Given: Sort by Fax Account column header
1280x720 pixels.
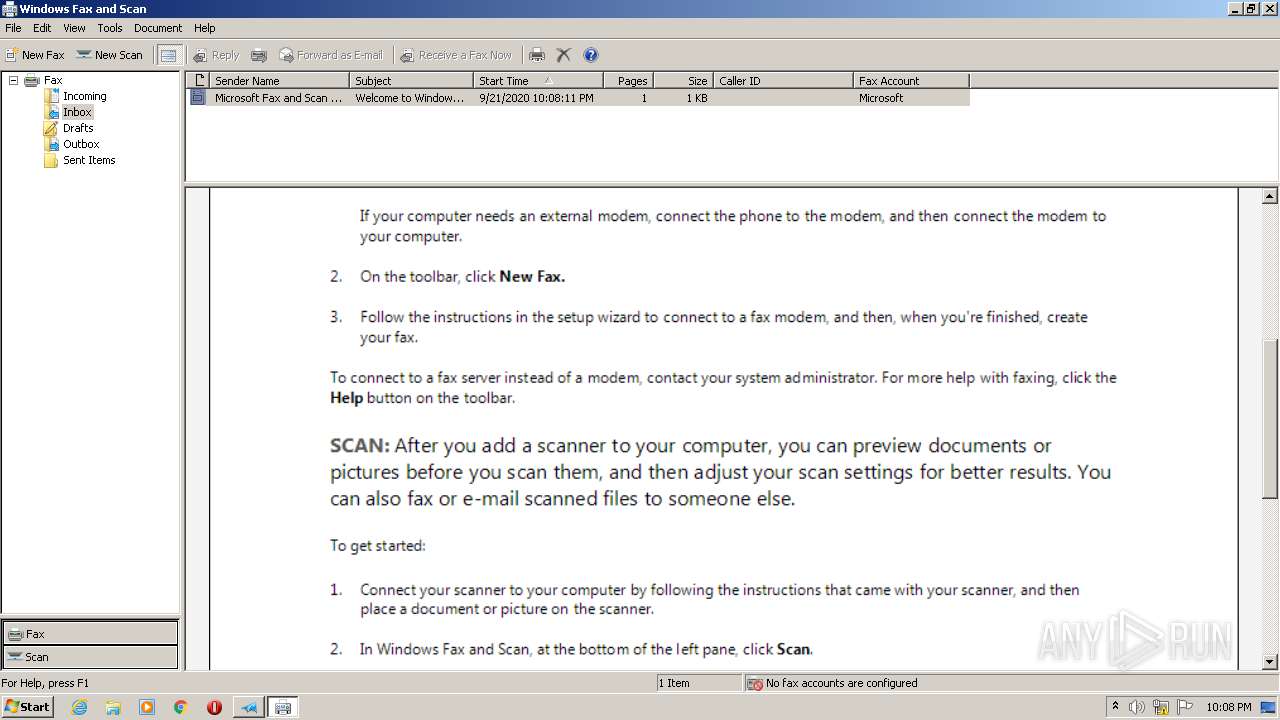Looking at the screenshot, I should click(911, 81).
